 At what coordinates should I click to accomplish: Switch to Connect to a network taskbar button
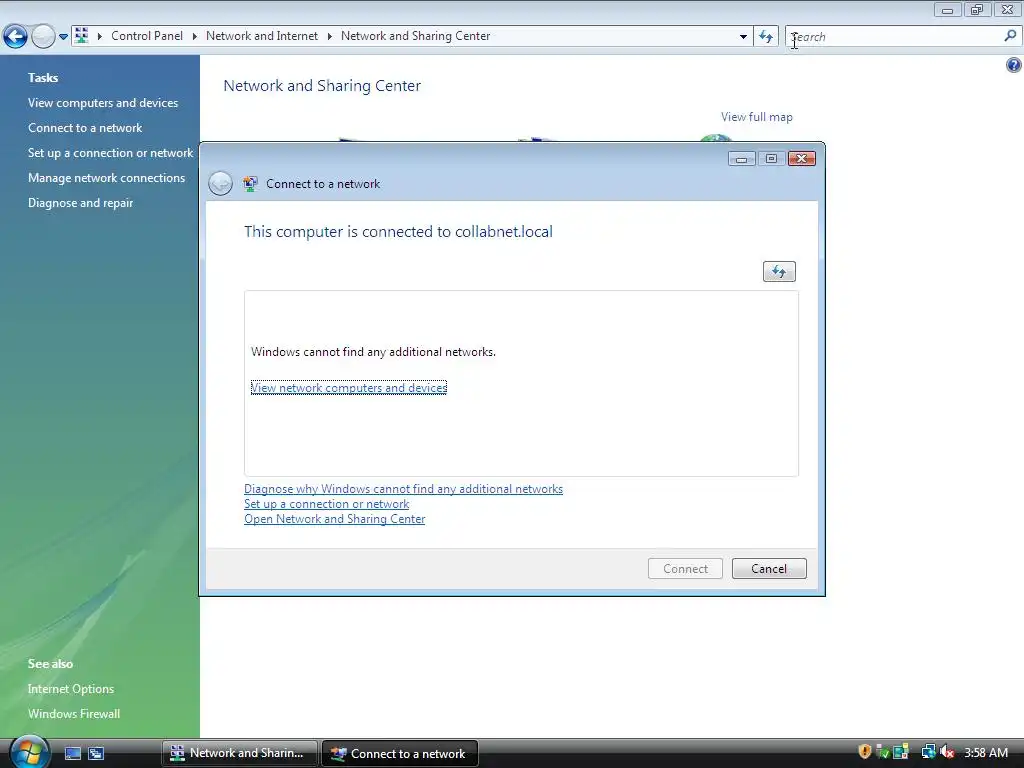coord(400,753)
